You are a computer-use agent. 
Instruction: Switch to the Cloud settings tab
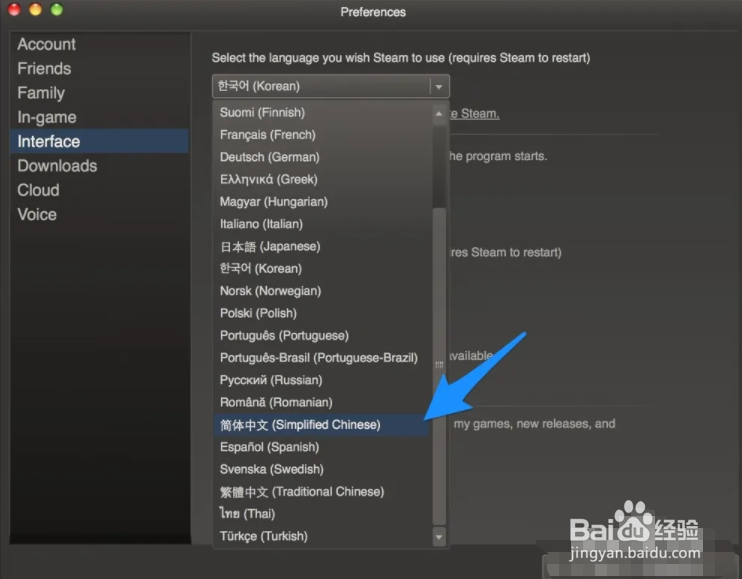coord(99,190)
